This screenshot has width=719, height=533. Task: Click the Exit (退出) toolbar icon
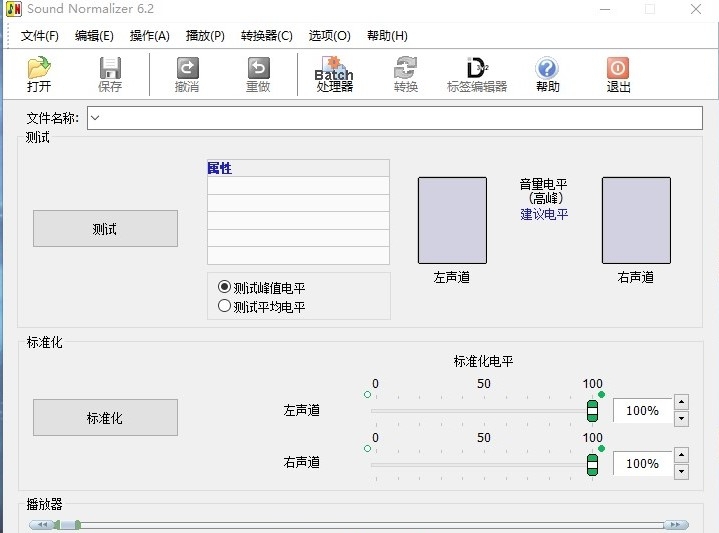pyautogui.click(x=618, y=68)
